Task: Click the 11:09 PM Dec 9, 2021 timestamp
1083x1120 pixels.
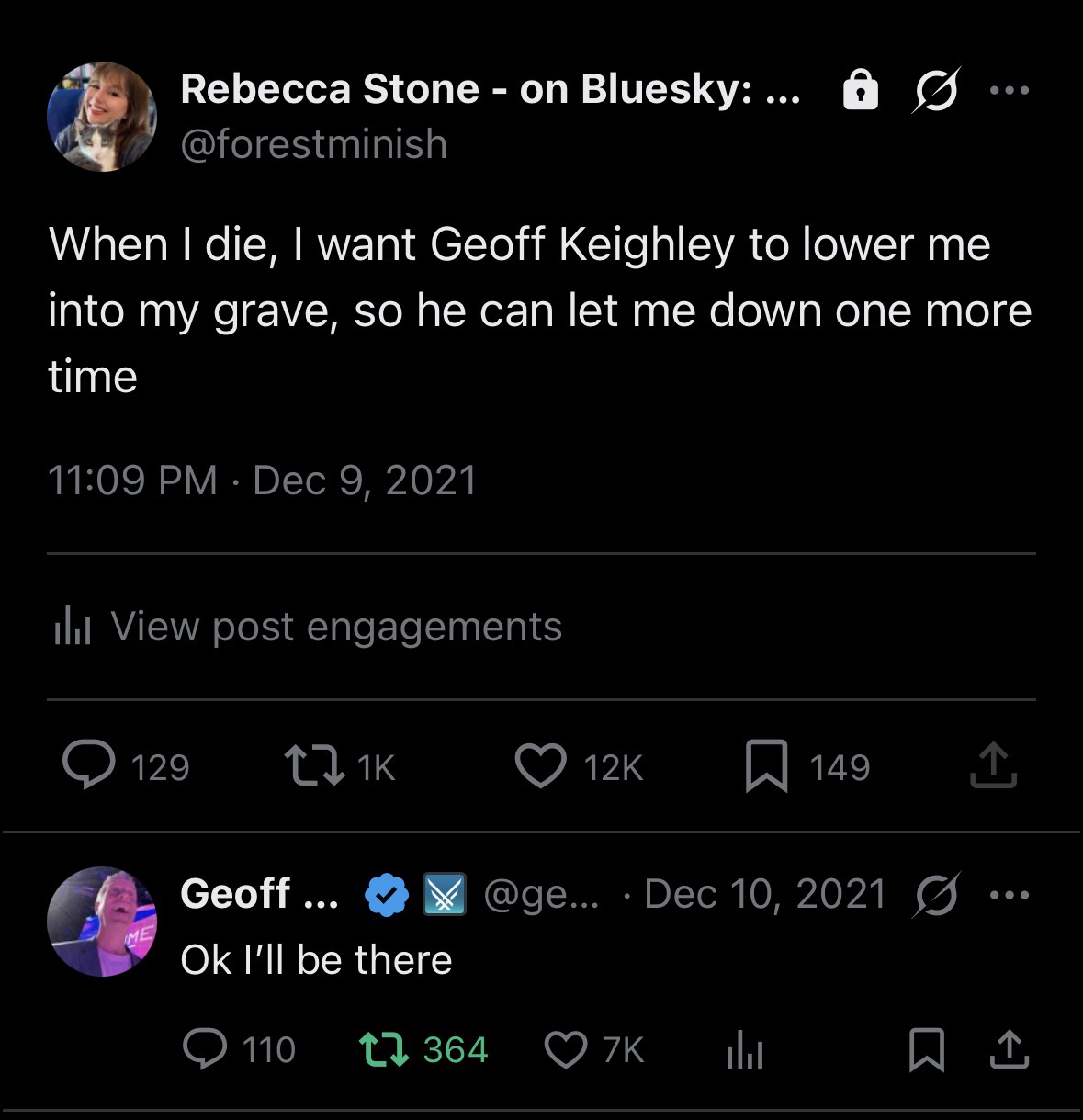Action: click(x=263, y=481)
